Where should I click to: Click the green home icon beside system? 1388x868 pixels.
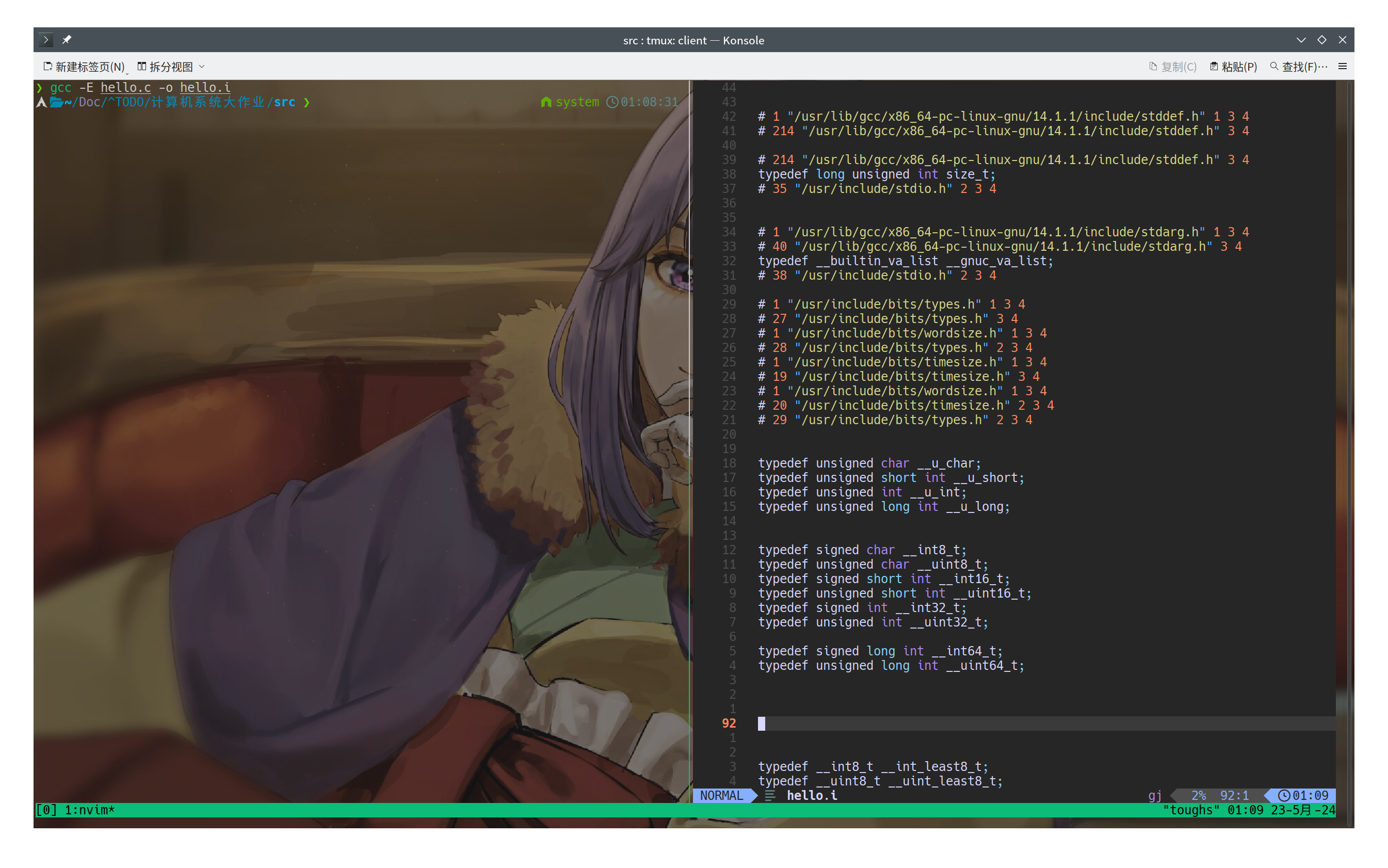546,102
